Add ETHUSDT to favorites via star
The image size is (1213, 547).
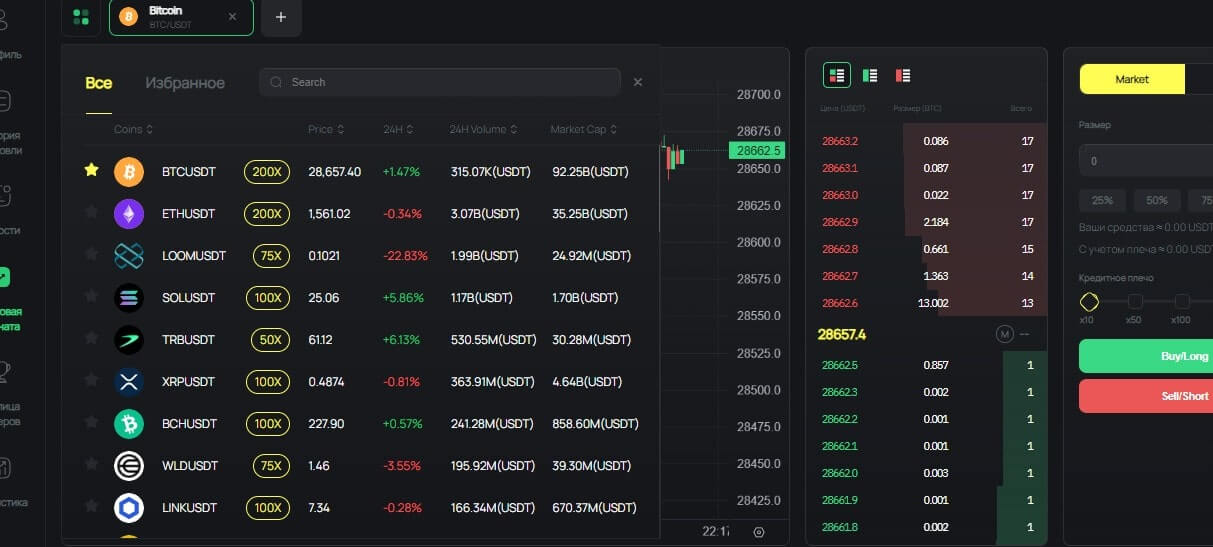tap(92, 213)
